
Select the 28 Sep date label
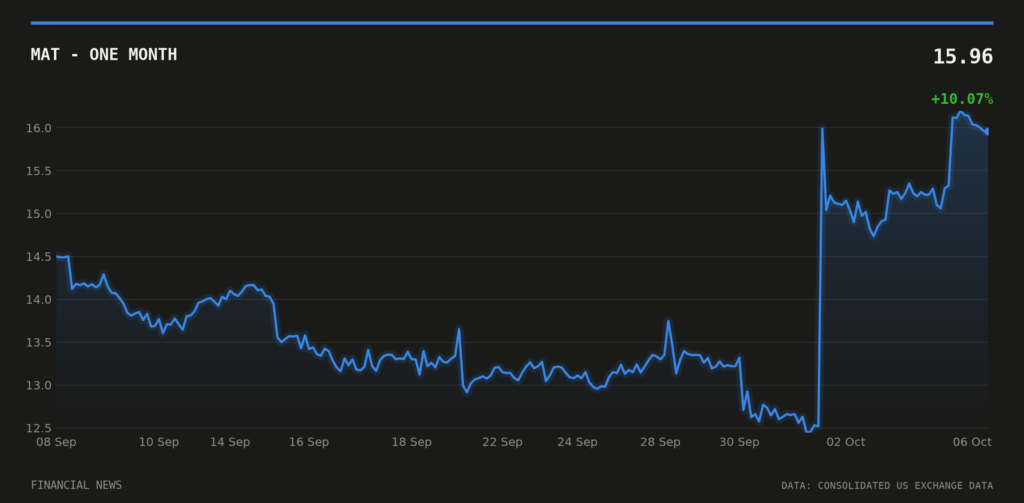click(660, 442)
